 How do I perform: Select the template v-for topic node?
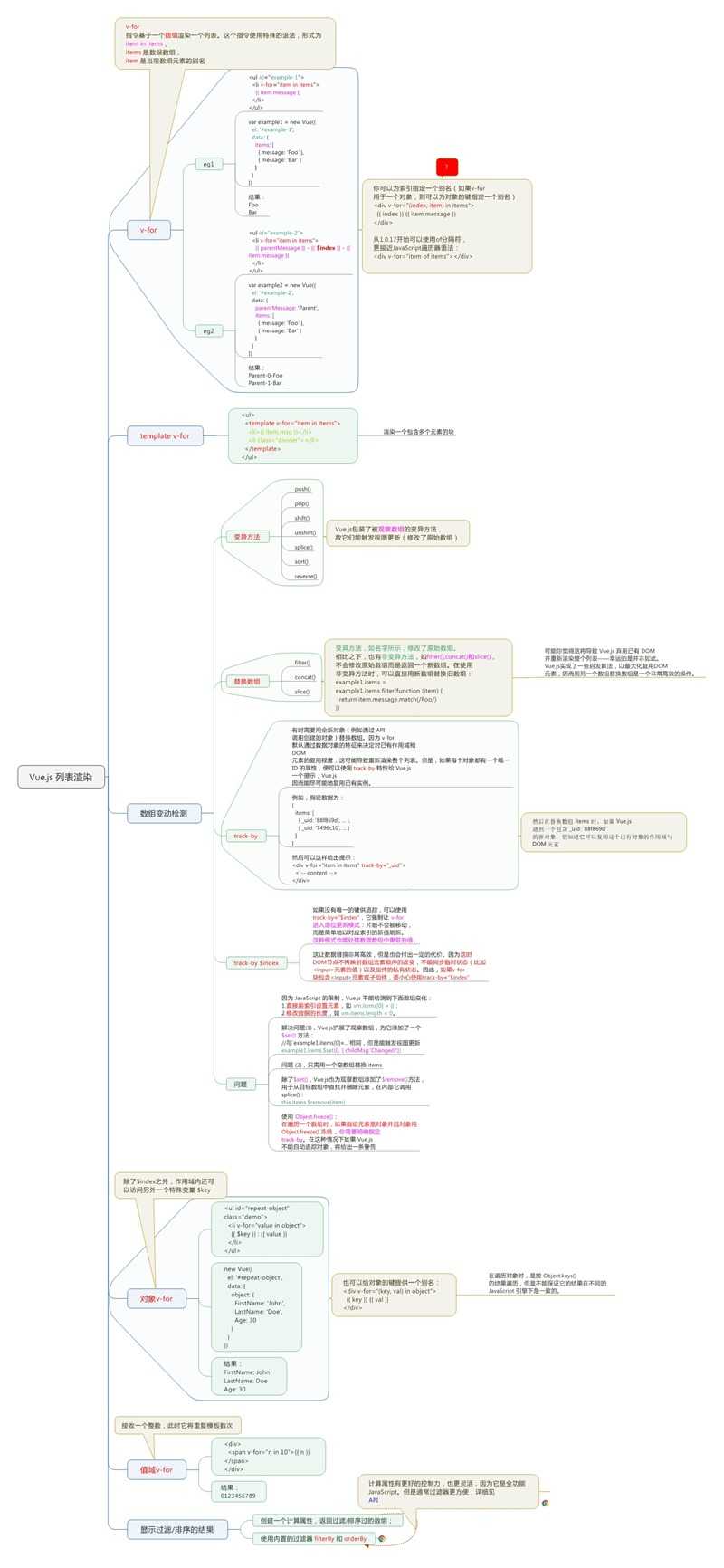[165, 435]
